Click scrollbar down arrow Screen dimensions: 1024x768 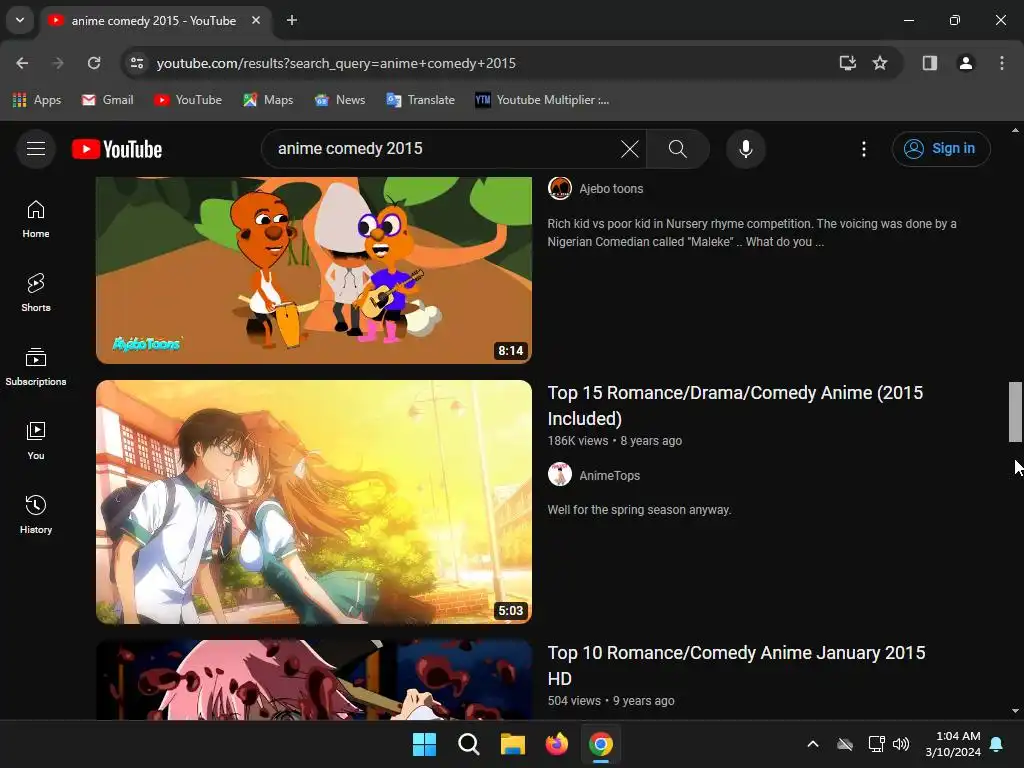click(1016, 711)
